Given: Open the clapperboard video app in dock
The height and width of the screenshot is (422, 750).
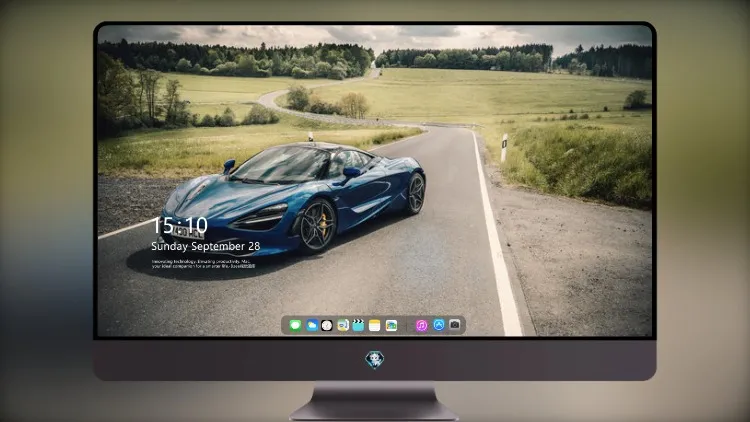Looking at the screenshot, I should 358,325.
